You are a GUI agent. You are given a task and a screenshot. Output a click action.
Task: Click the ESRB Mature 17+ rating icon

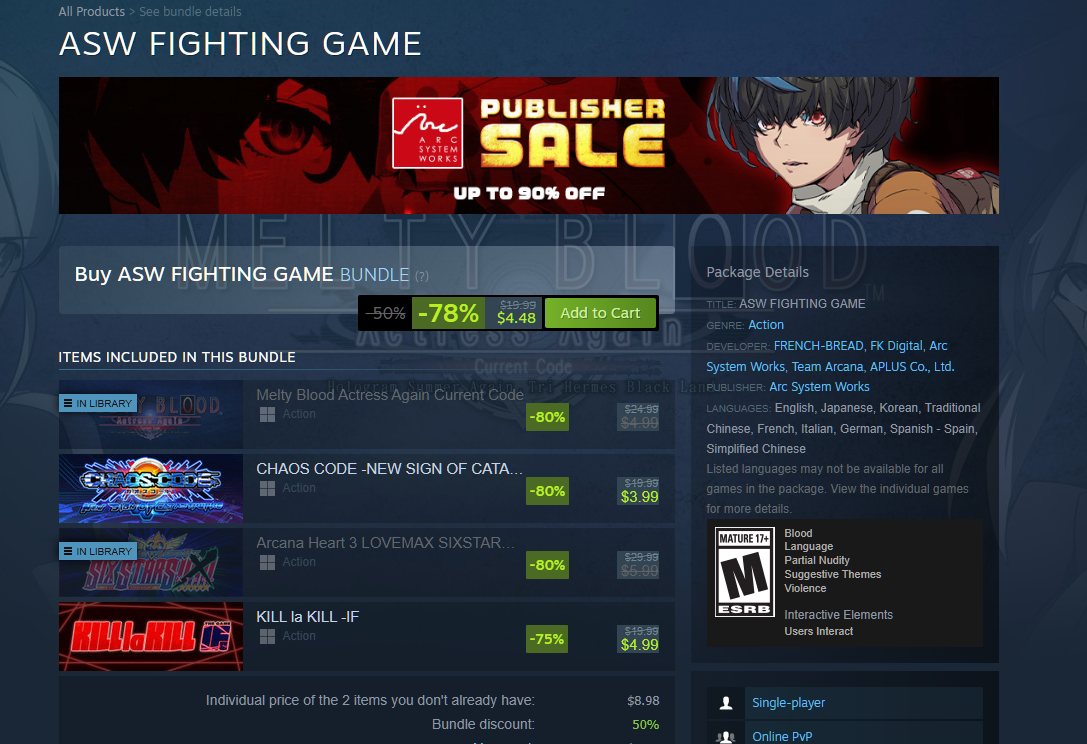click(x=745, y=572)
